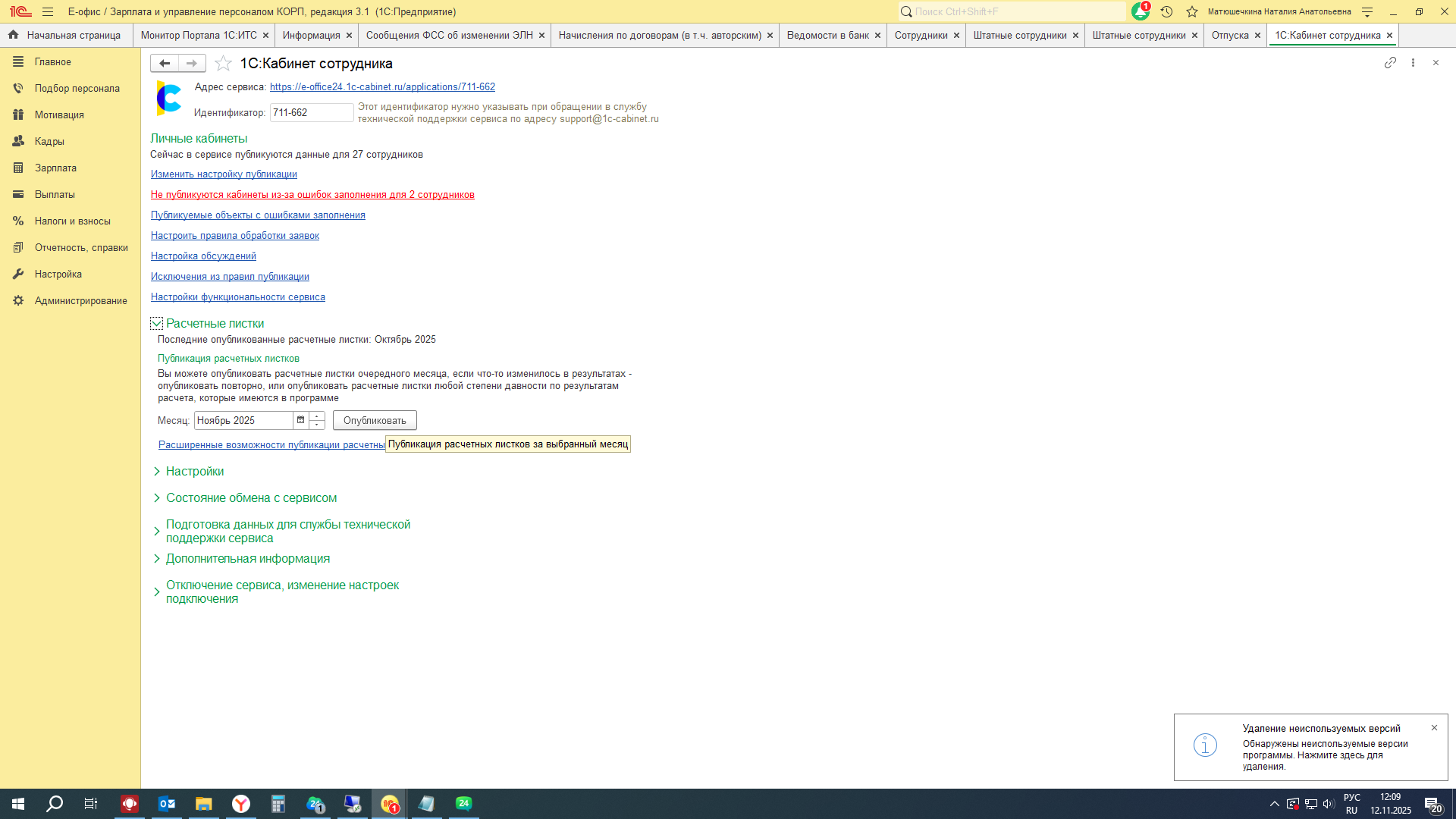Open the history clock icon
Screen dimensions: 1456x819
1166,11
